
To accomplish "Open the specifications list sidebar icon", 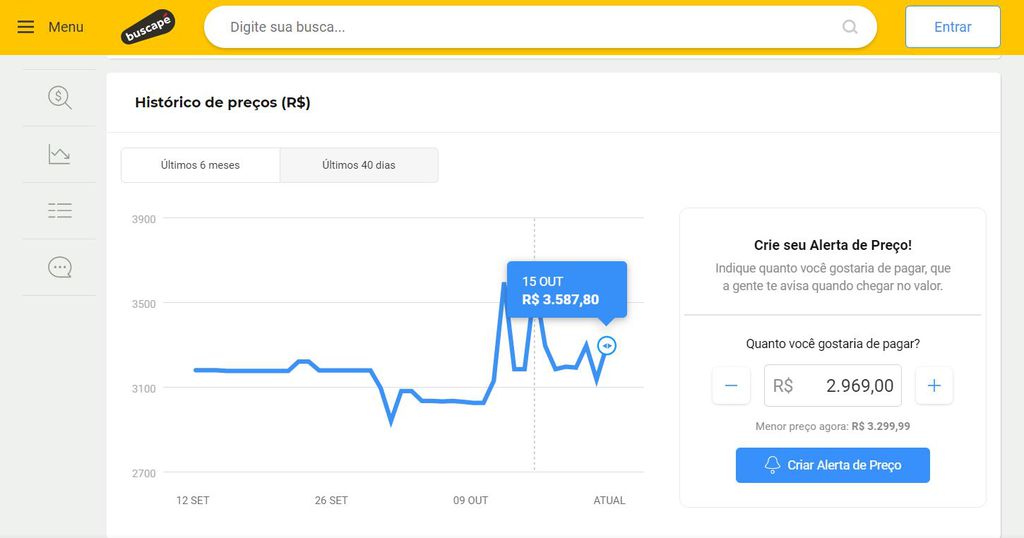I will (x=59, y=210).
